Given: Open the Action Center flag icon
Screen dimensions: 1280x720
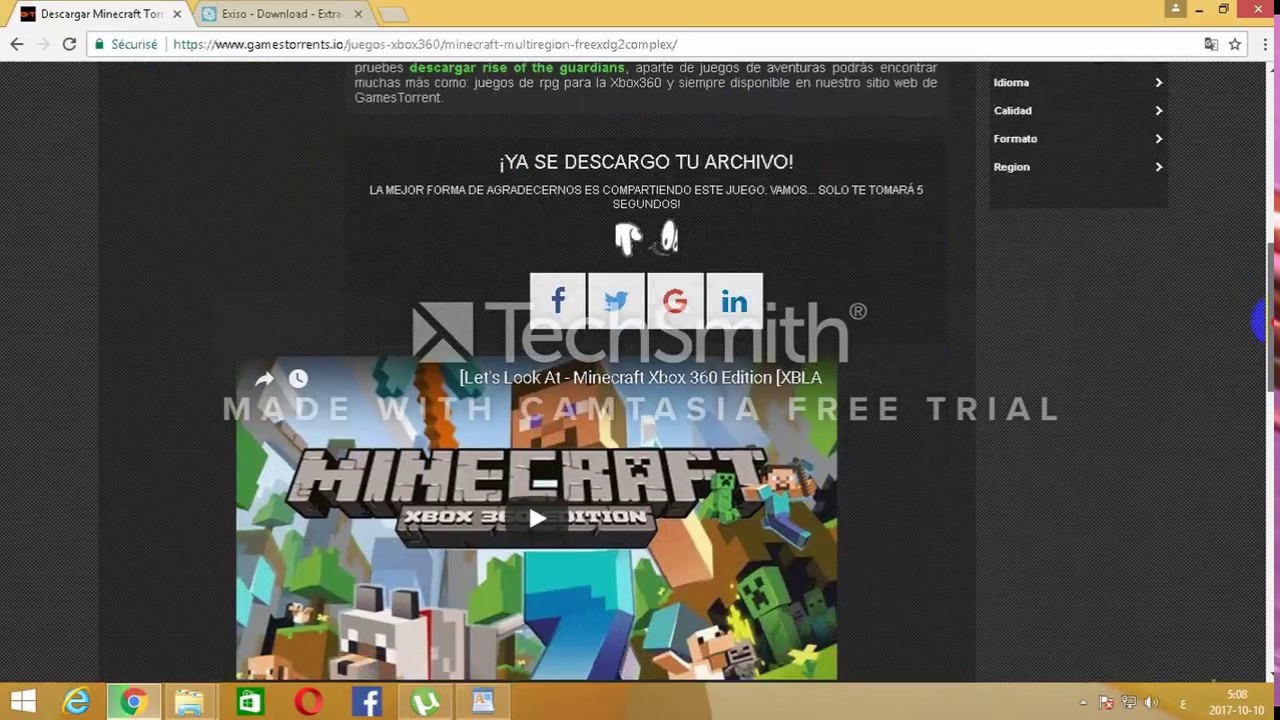Looking at the screenshot, I should coord(1106,703).
